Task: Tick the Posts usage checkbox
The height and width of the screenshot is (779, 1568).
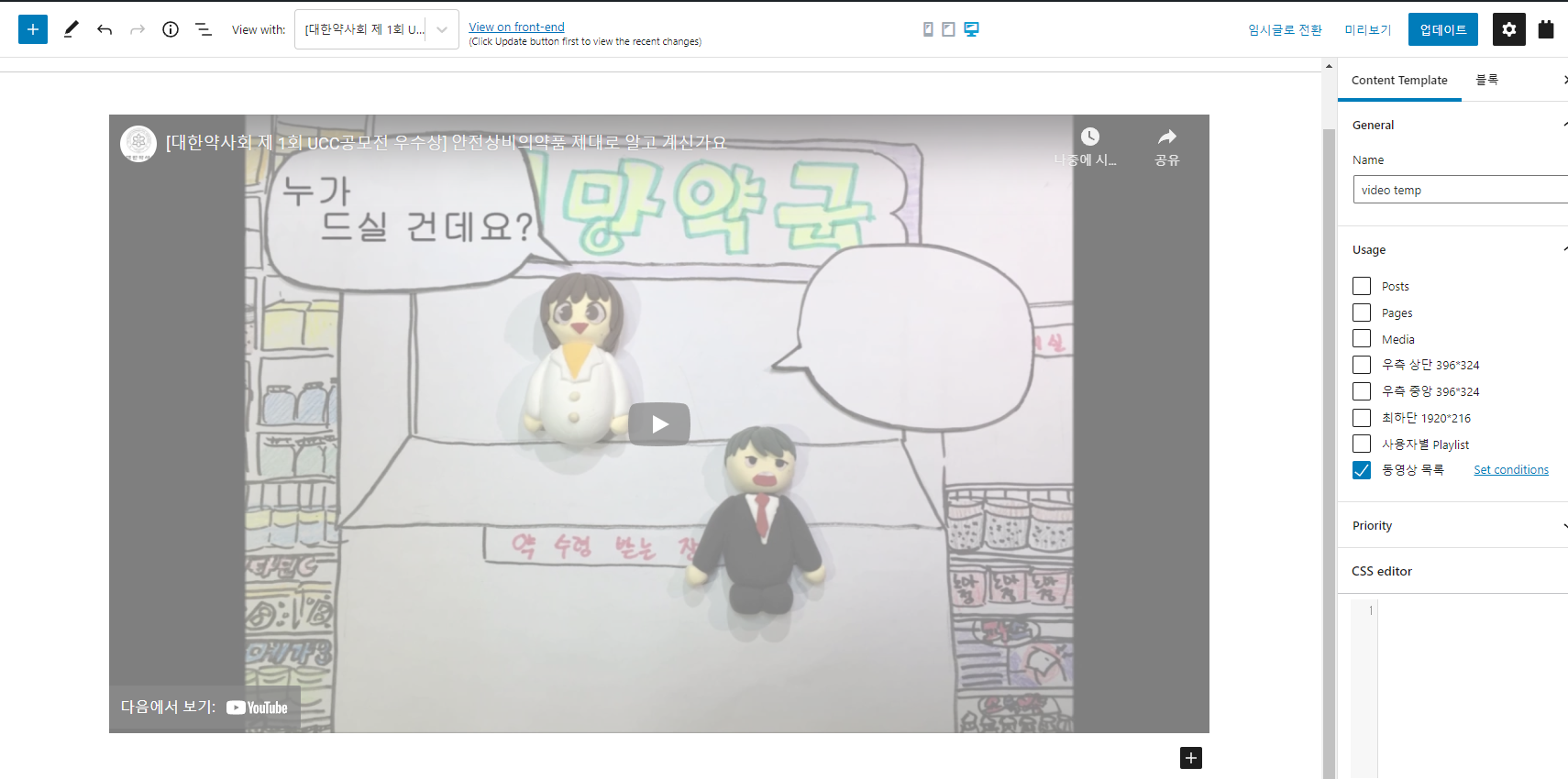Action: 1362,286
